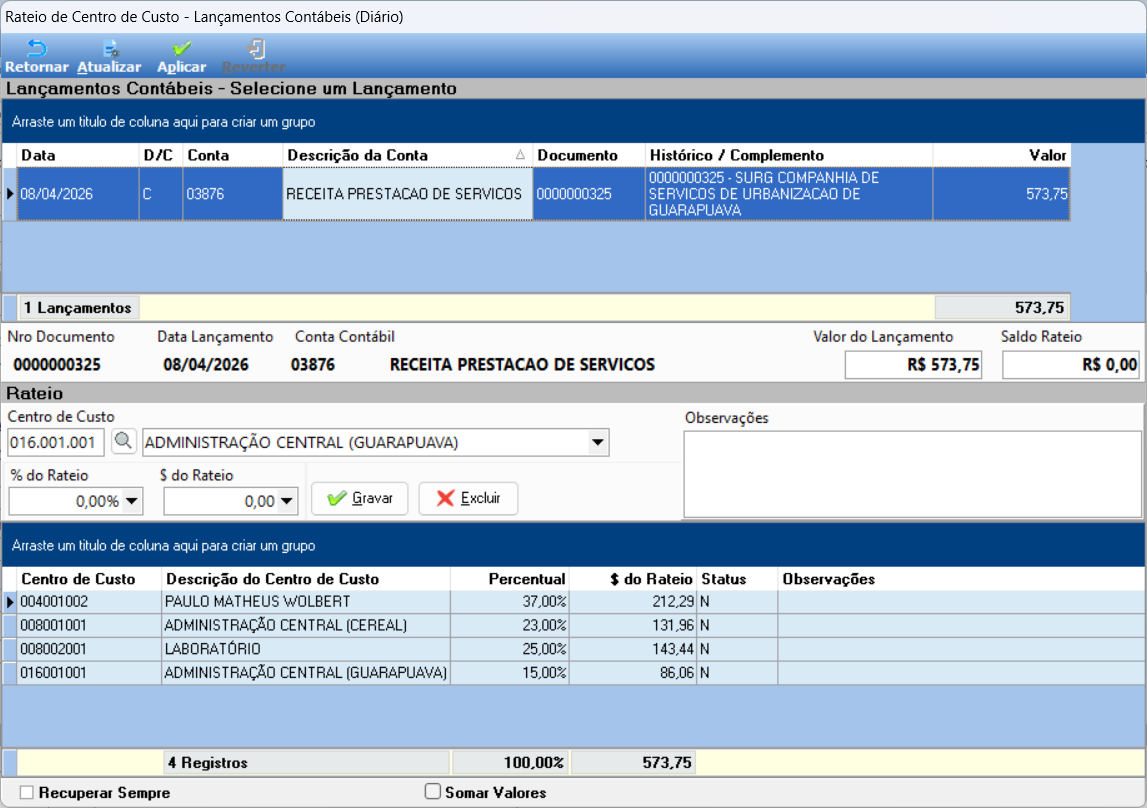Sort by Descrição da Conta column header
1147x808 pixels.
[x=407, y=155]
